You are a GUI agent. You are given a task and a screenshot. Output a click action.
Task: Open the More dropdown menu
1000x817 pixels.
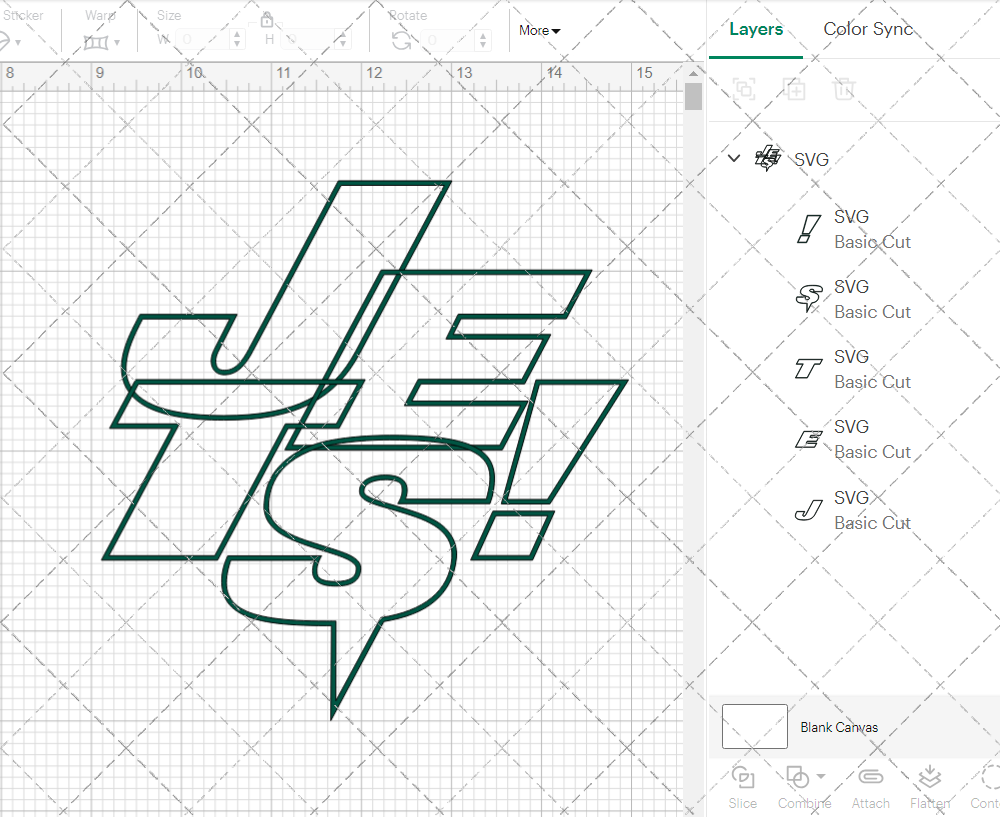coord(540,31)
